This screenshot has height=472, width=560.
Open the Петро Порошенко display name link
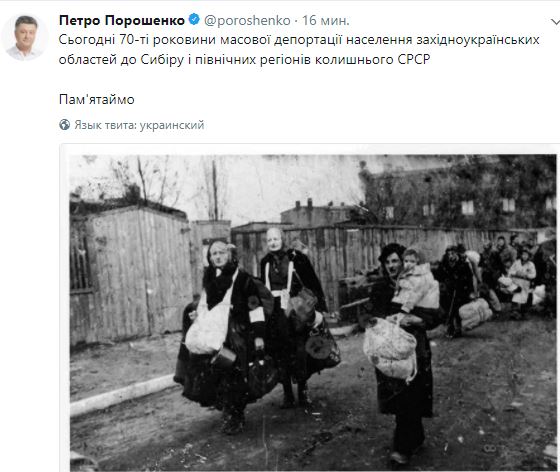coord(122,20)
